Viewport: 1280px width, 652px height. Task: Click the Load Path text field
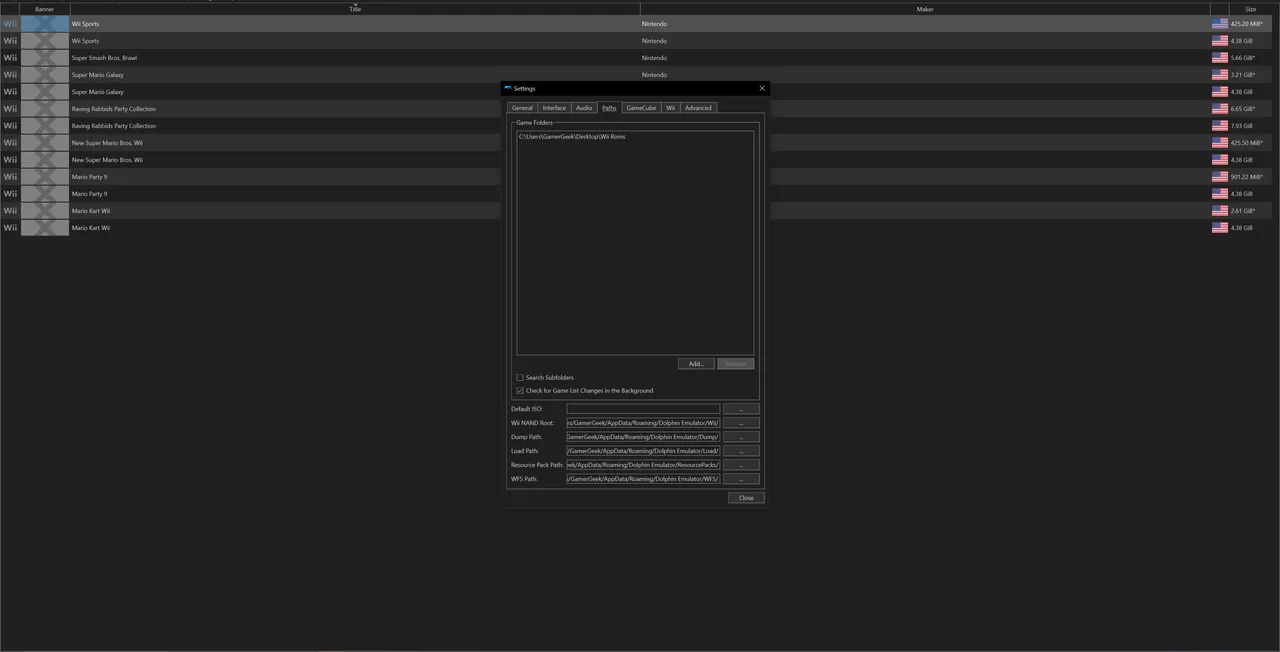(643, 451)
